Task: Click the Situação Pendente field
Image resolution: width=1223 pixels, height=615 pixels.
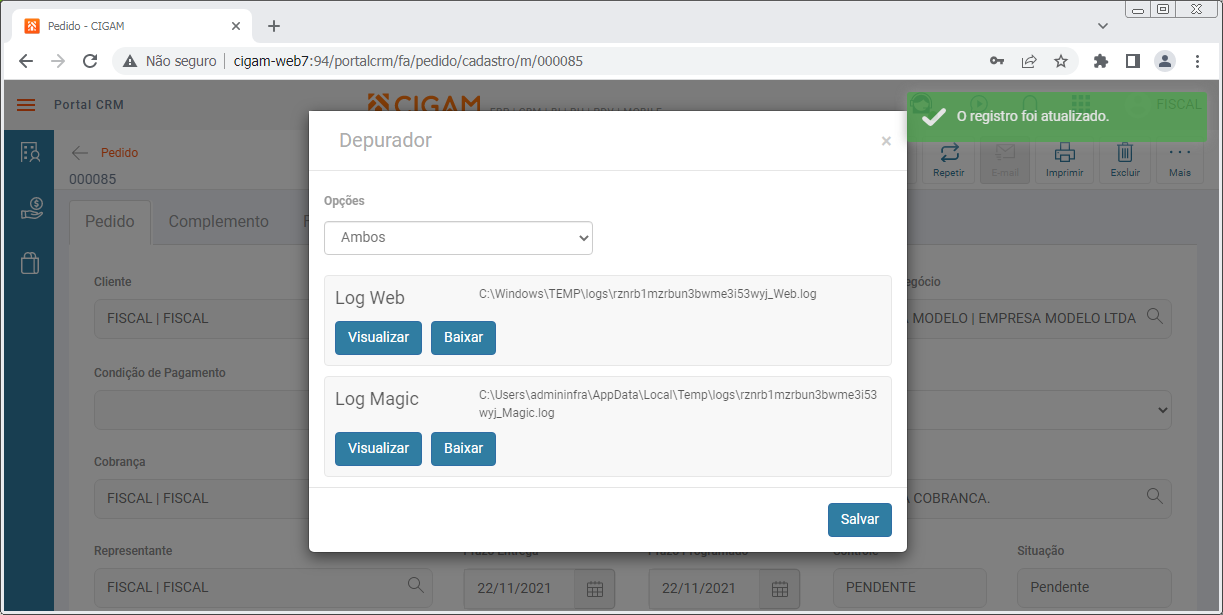Action: coord(1094,588)
